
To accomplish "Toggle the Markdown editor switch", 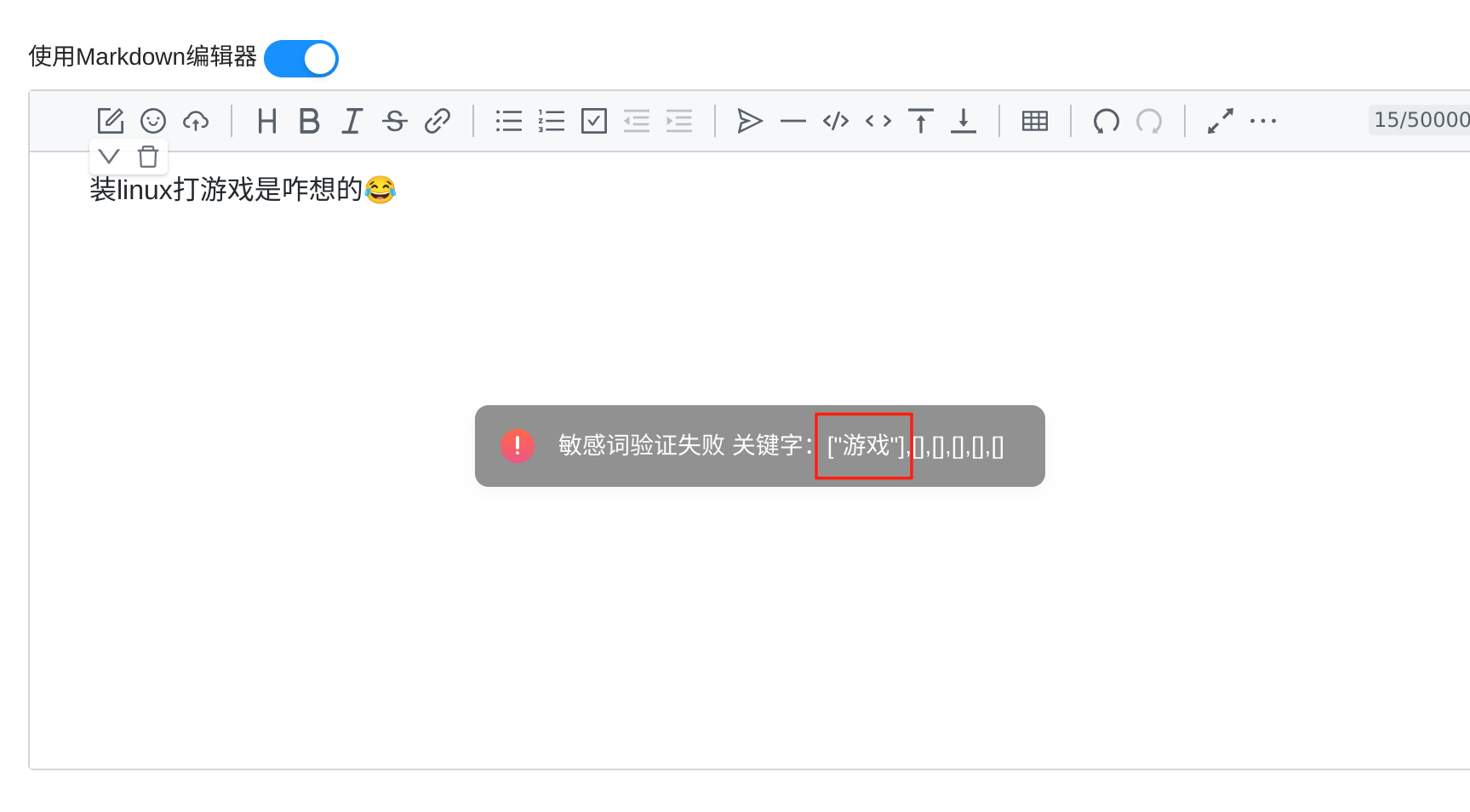I will pos(301,59).
